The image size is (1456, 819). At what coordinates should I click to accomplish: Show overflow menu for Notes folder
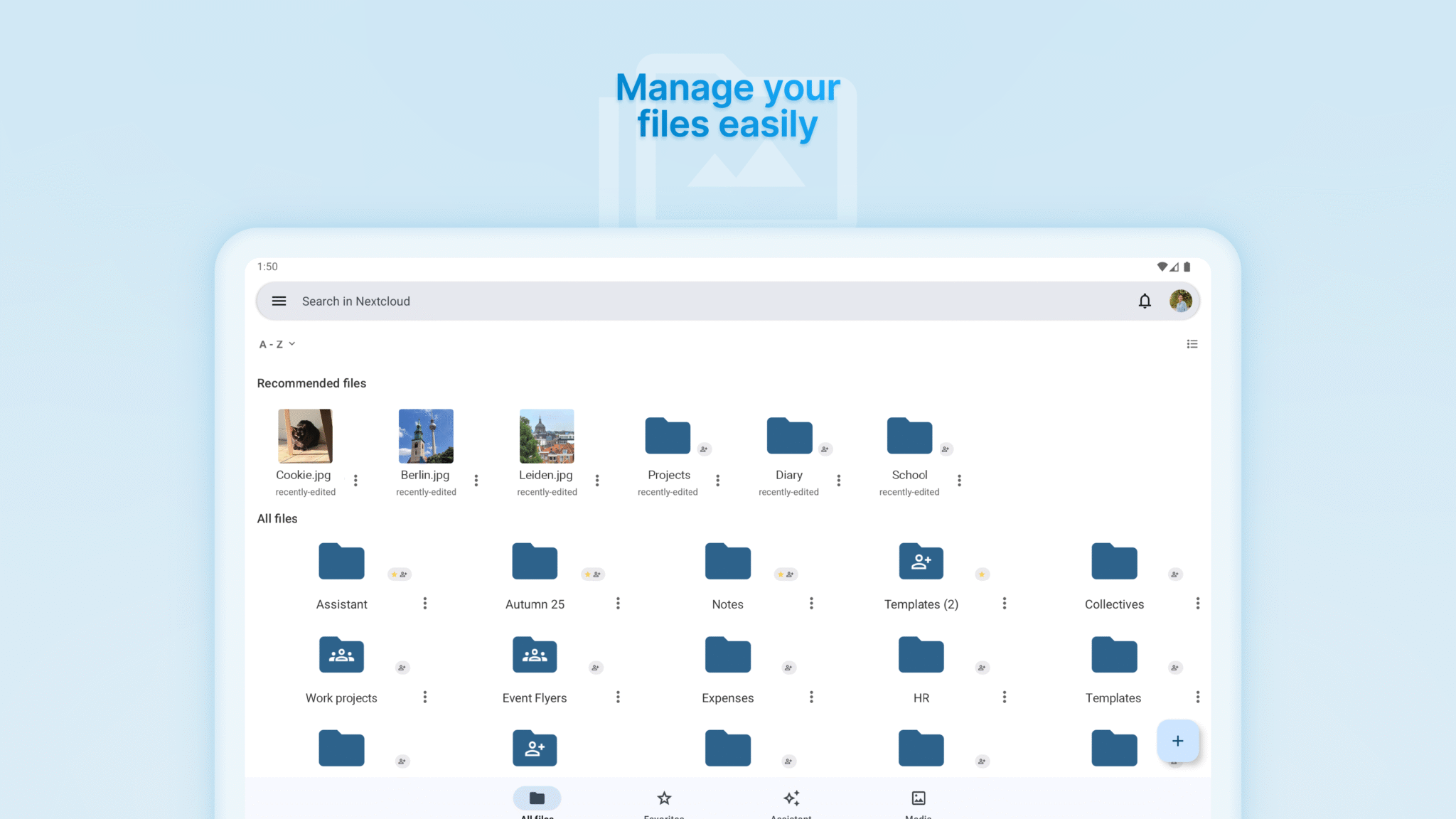811,604
